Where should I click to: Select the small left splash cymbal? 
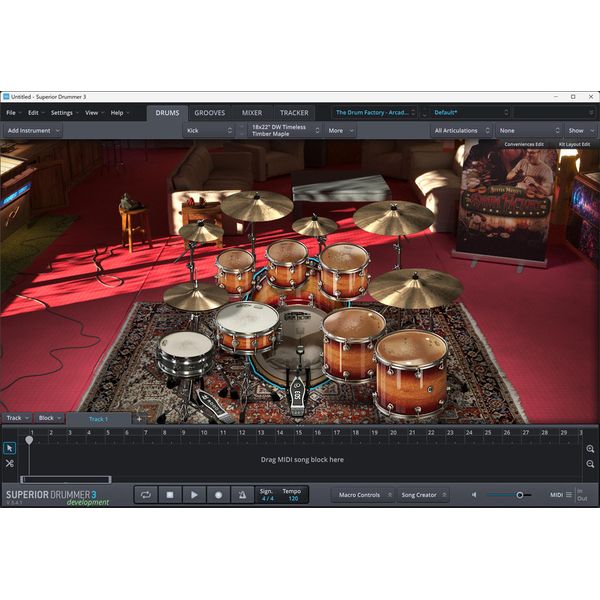point(201,232)
